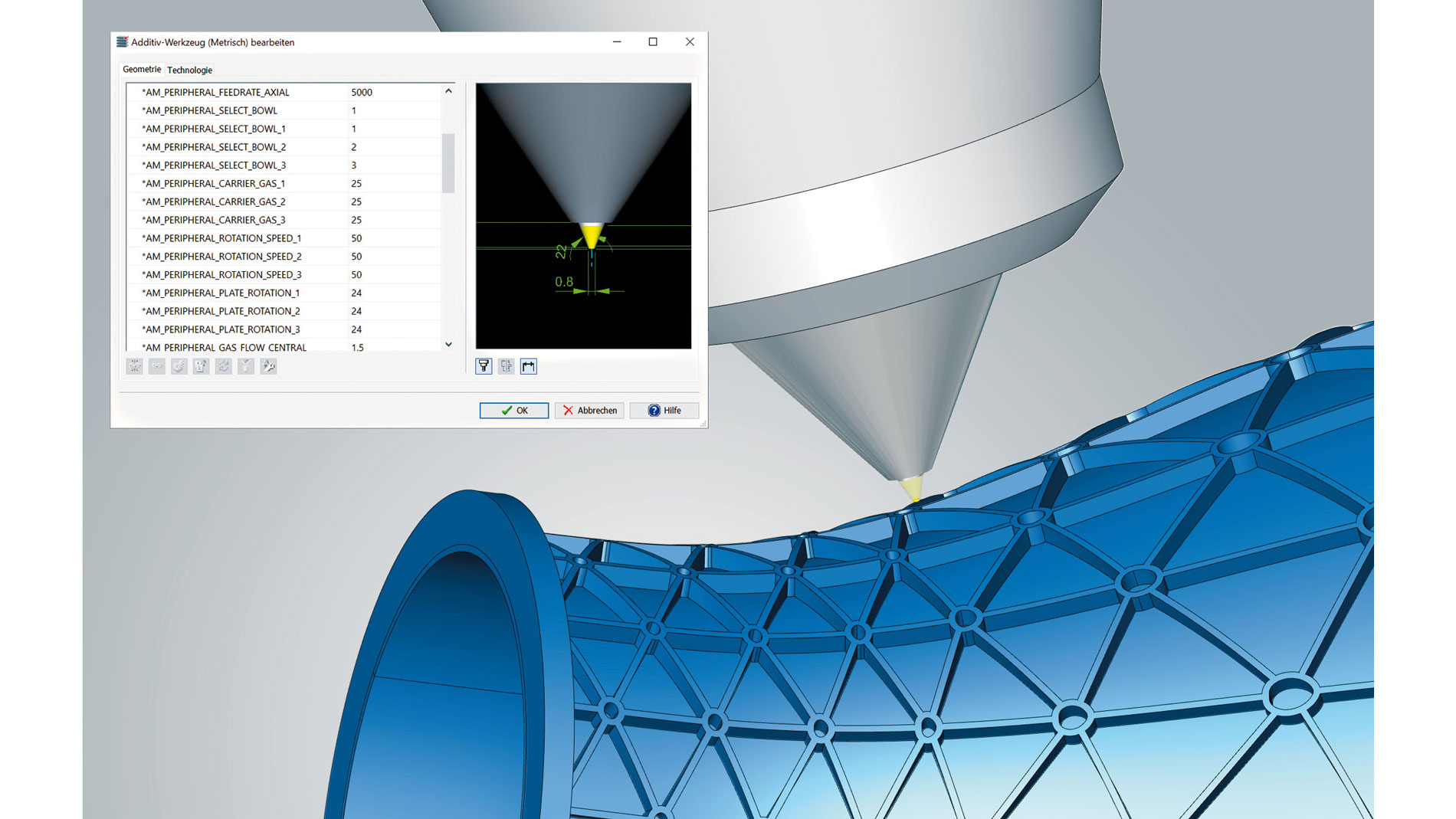Screen dimensions: 1456x819
Task: Toggle the split-view icon under the tool preview
Action: click(506, 366)
